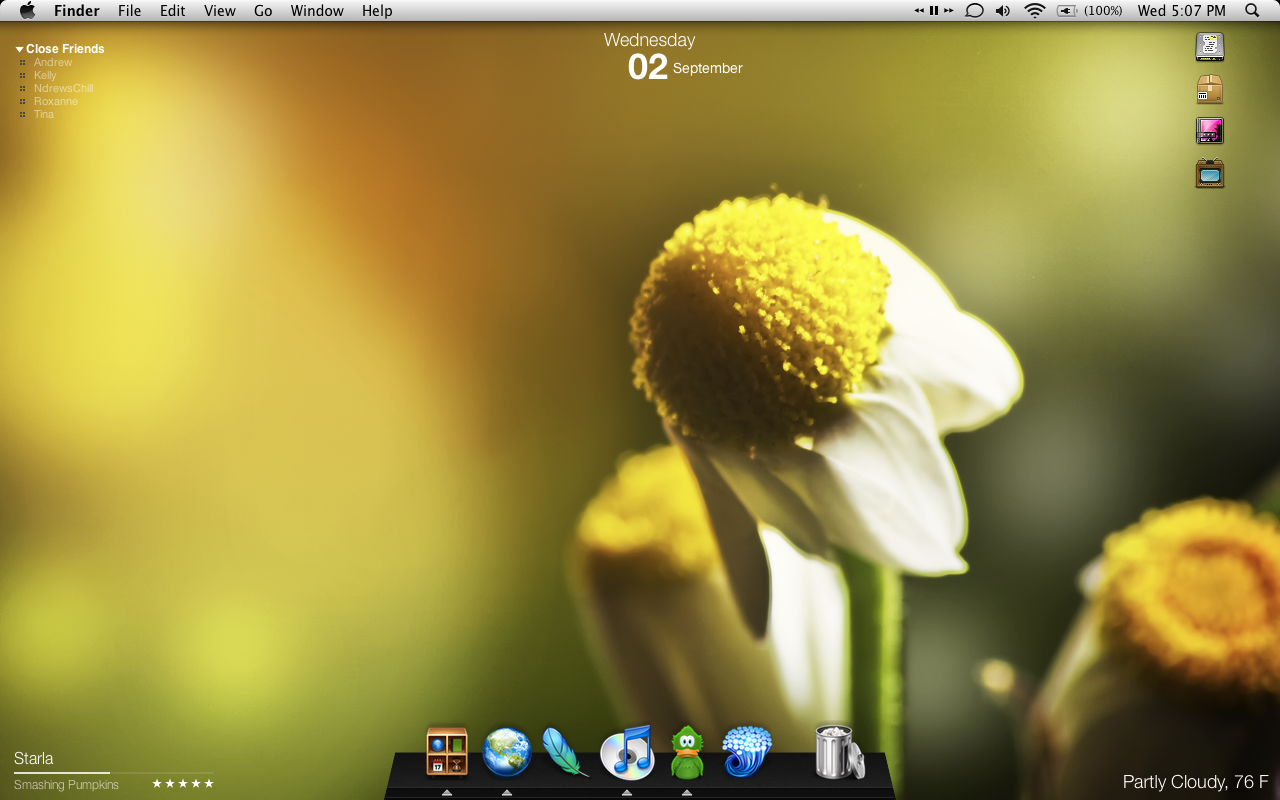This screenshot has height=800, width=1280.
Task: Open the Help menu
Action: click(377, 11)
